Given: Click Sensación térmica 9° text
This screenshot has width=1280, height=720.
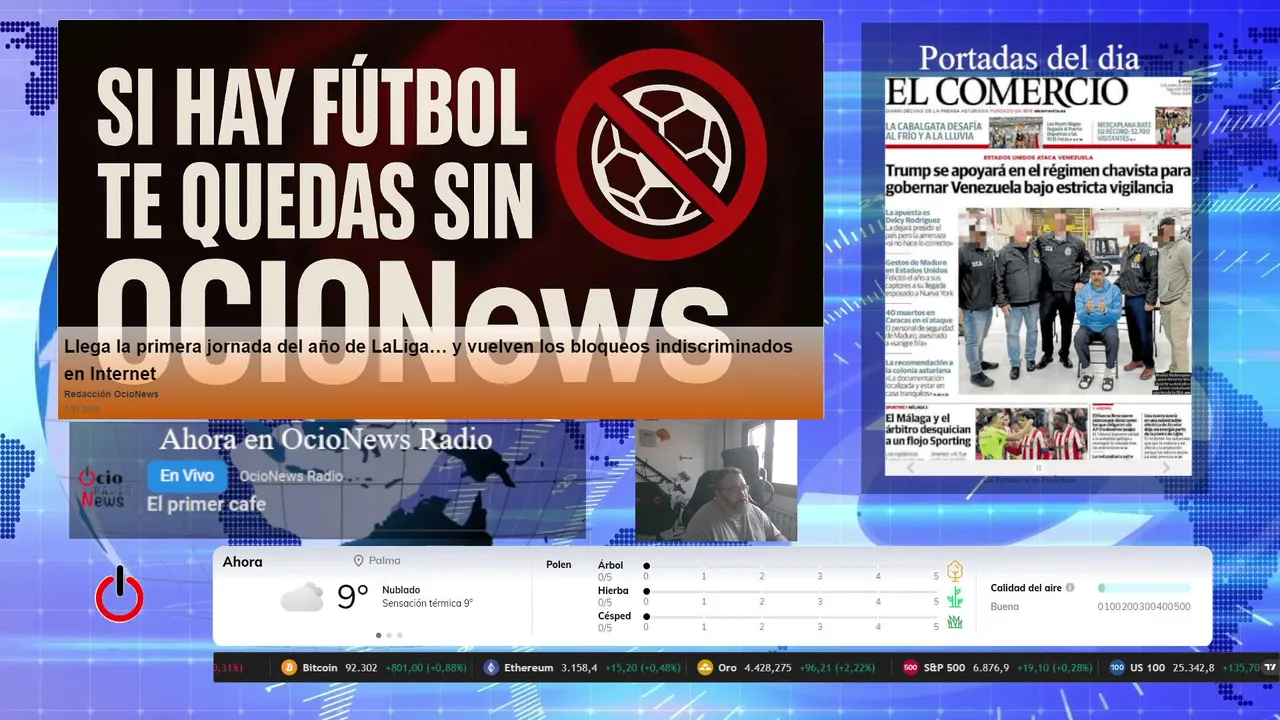Looking at the screenshot, I should tap(427, 603).
